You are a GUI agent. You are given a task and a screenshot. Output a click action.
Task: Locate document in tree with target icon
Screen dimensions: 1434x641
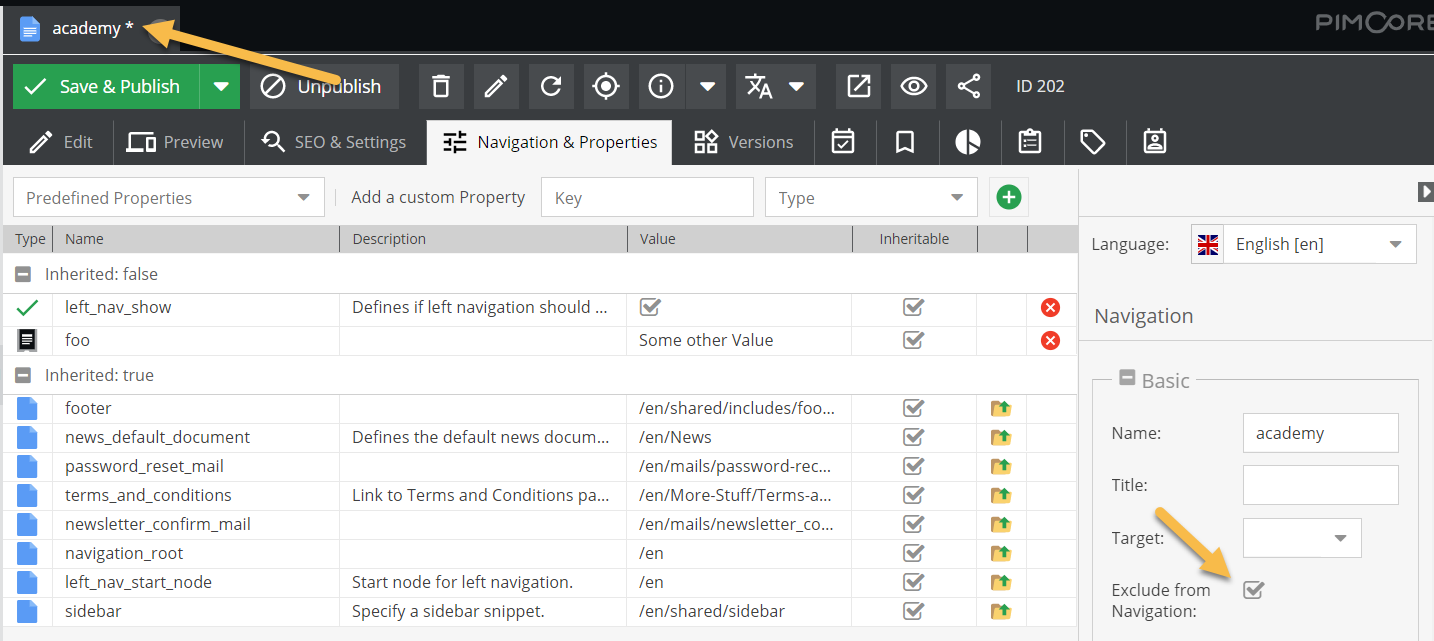[606, 86]
